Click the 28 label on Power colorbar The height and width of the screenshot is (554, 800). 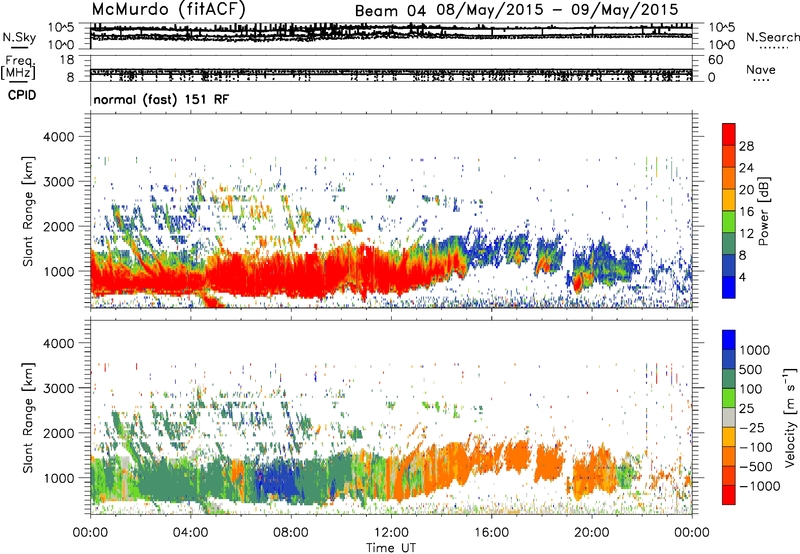click(746, 146)
